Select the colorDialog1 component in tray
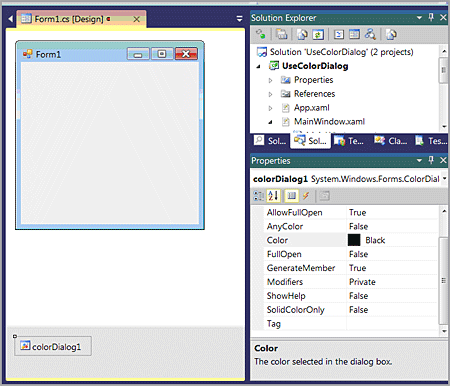Screen dimensions: 450x386 coord(53,346)
